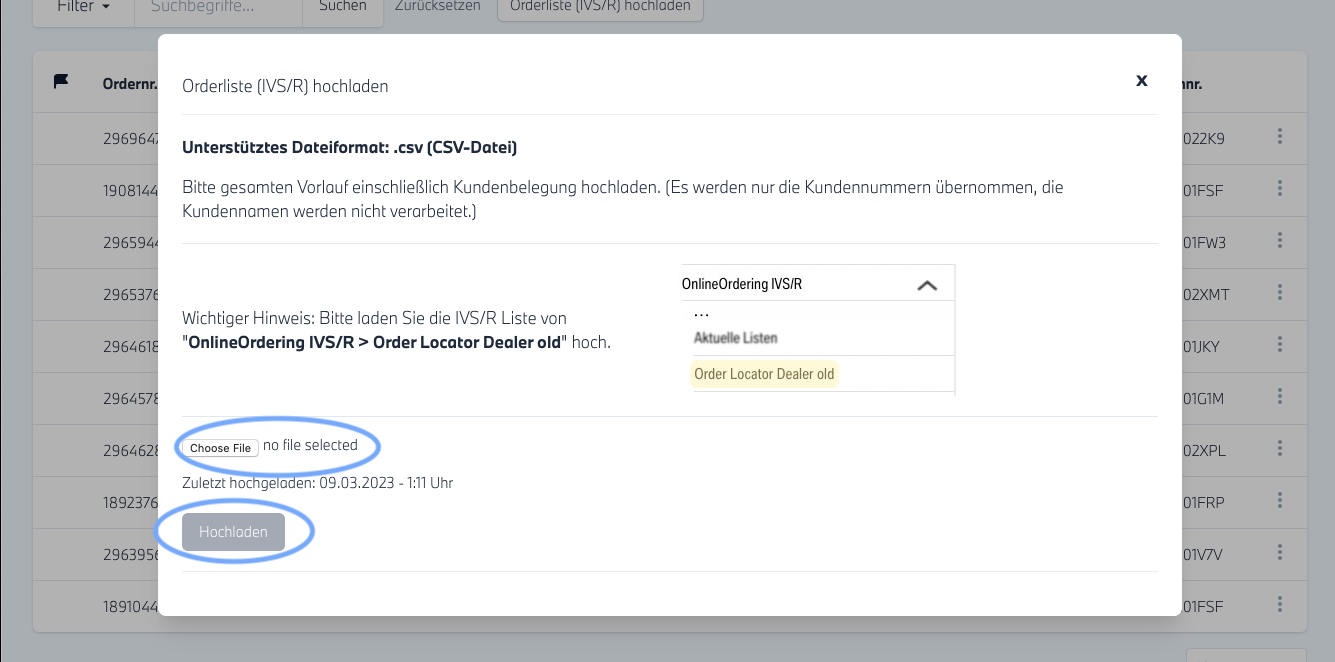Image resolution: width=1335 pixels, height=662 pixels.
Task: Click the Suchen button
Action: 342,6
